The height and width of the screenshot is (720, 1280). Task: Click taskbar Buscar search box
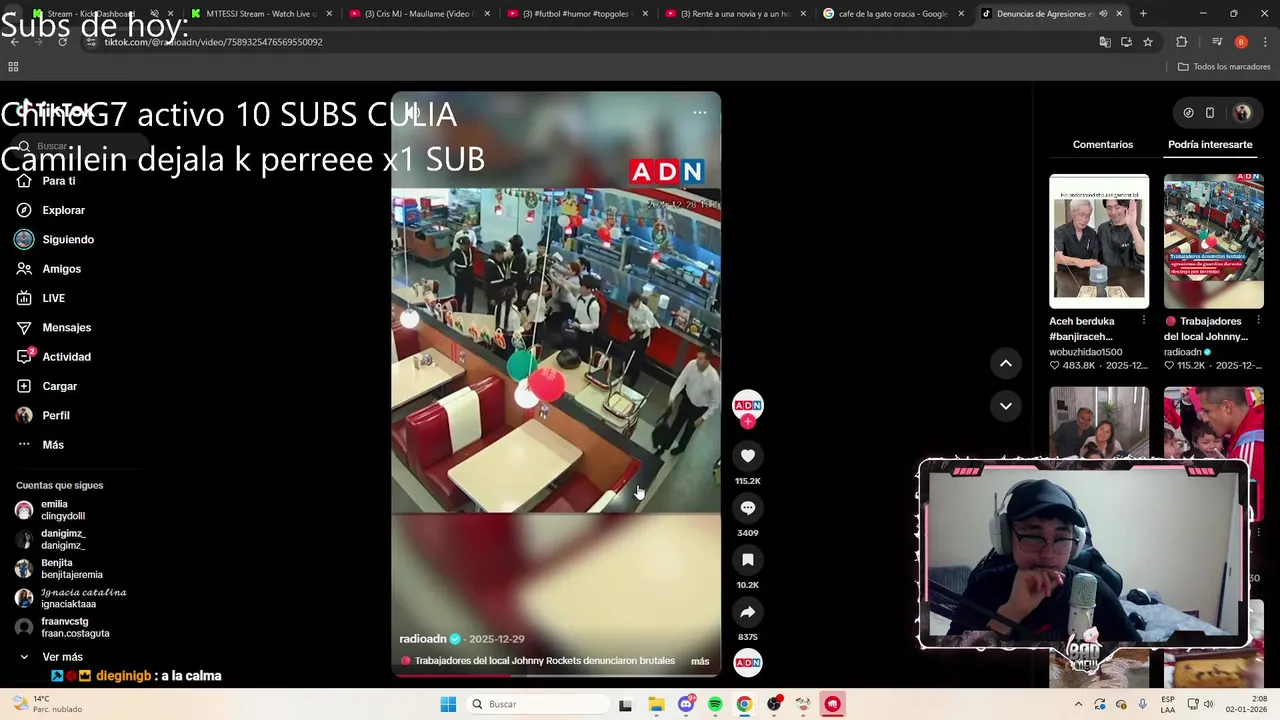pyautogui.click(x=538, y=704)
